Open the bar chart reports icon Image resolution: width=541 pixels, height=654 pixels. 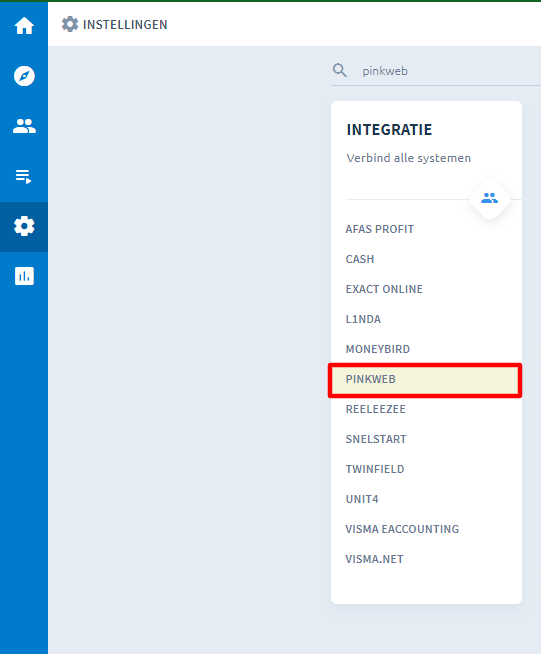[x=24, y=276]
